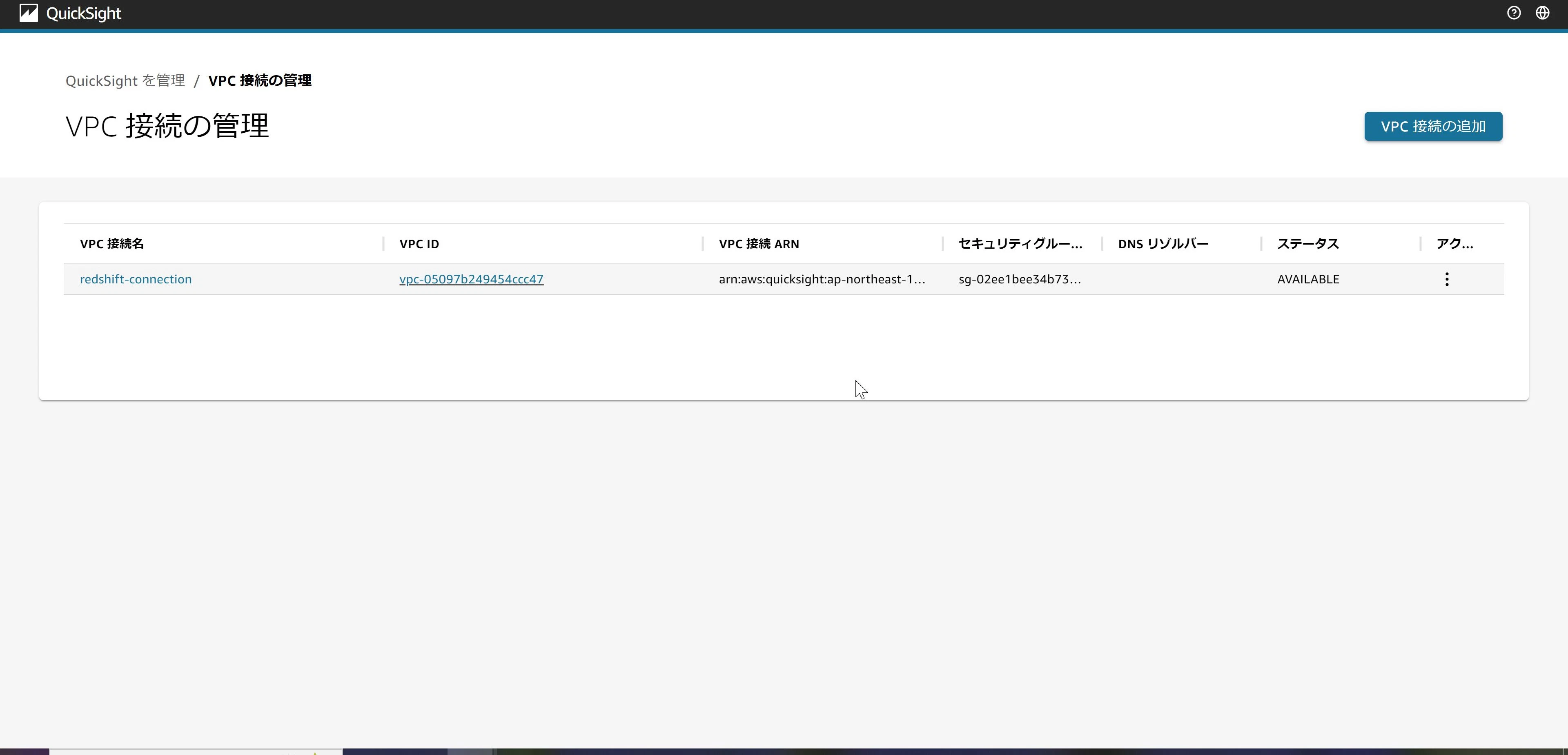Open vpc-05097b249454ccc47 link

pyautogui.click(x=471, y=279)
